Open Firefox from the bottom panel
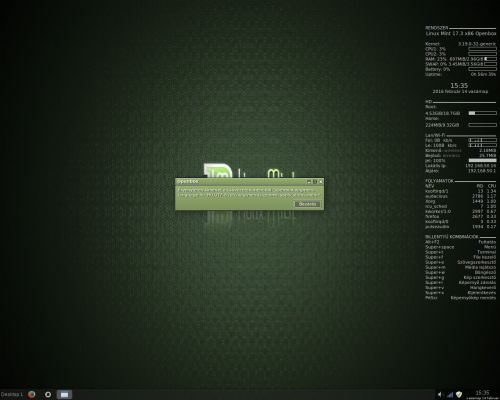Screen dimensions: 500x400 coord(32,394)
